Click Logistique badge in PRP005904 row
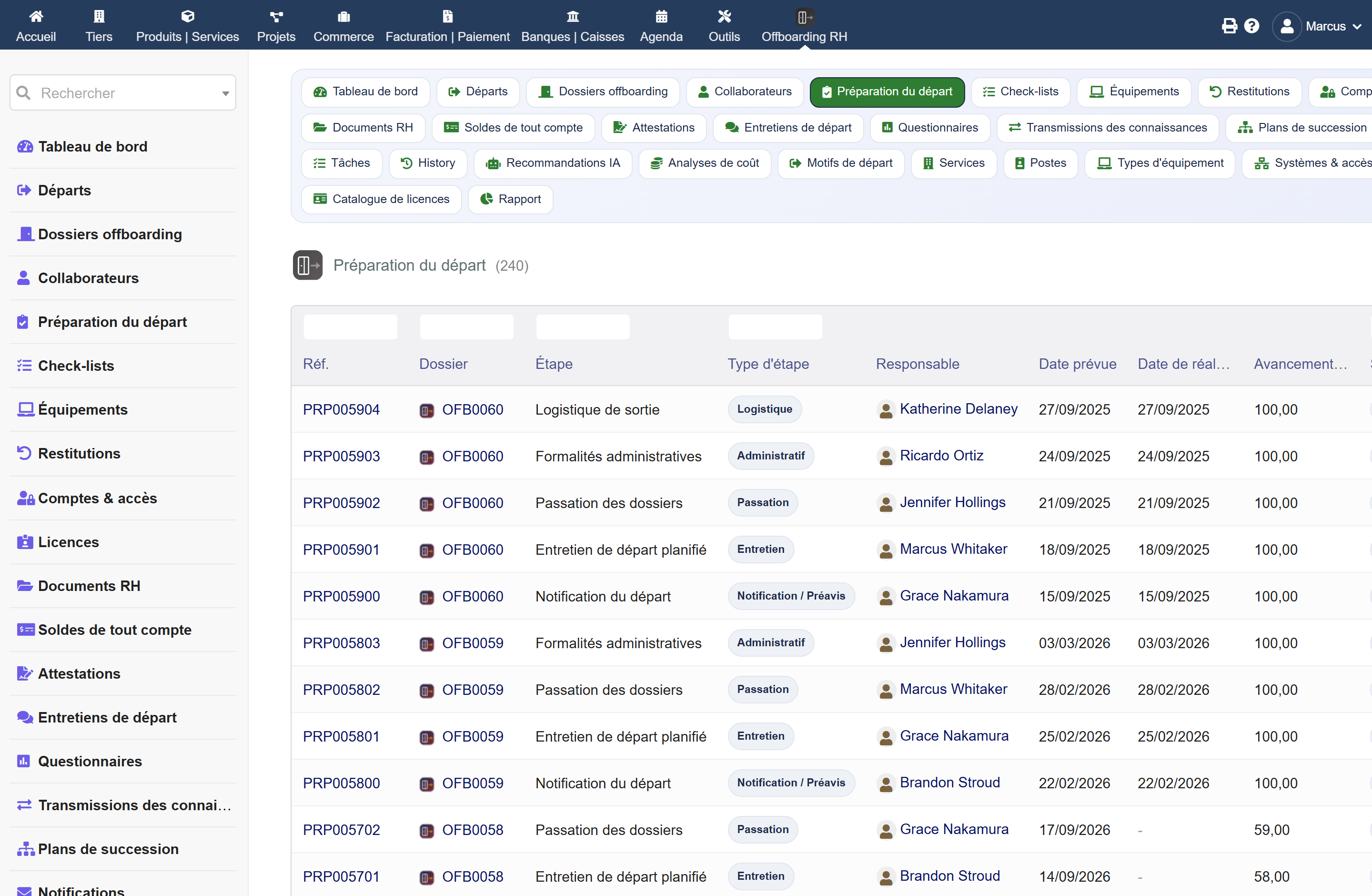This screenshot has width=1372, height=896. tap(765, 409)
